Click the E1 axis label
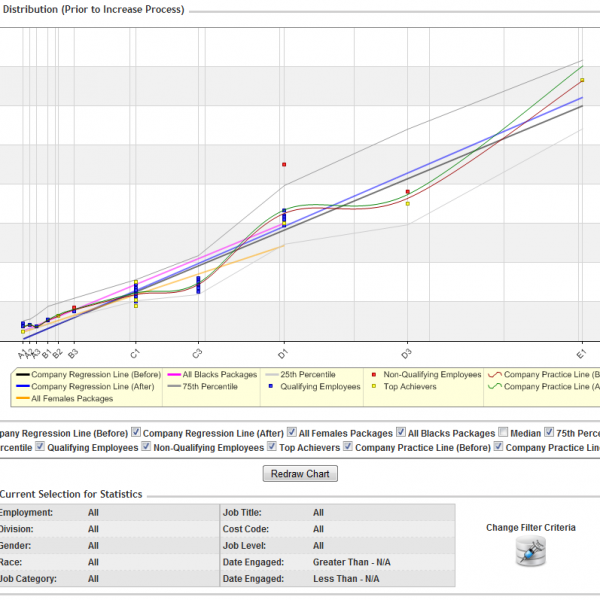Screen dimensions: 600x600 click(581, 354)
